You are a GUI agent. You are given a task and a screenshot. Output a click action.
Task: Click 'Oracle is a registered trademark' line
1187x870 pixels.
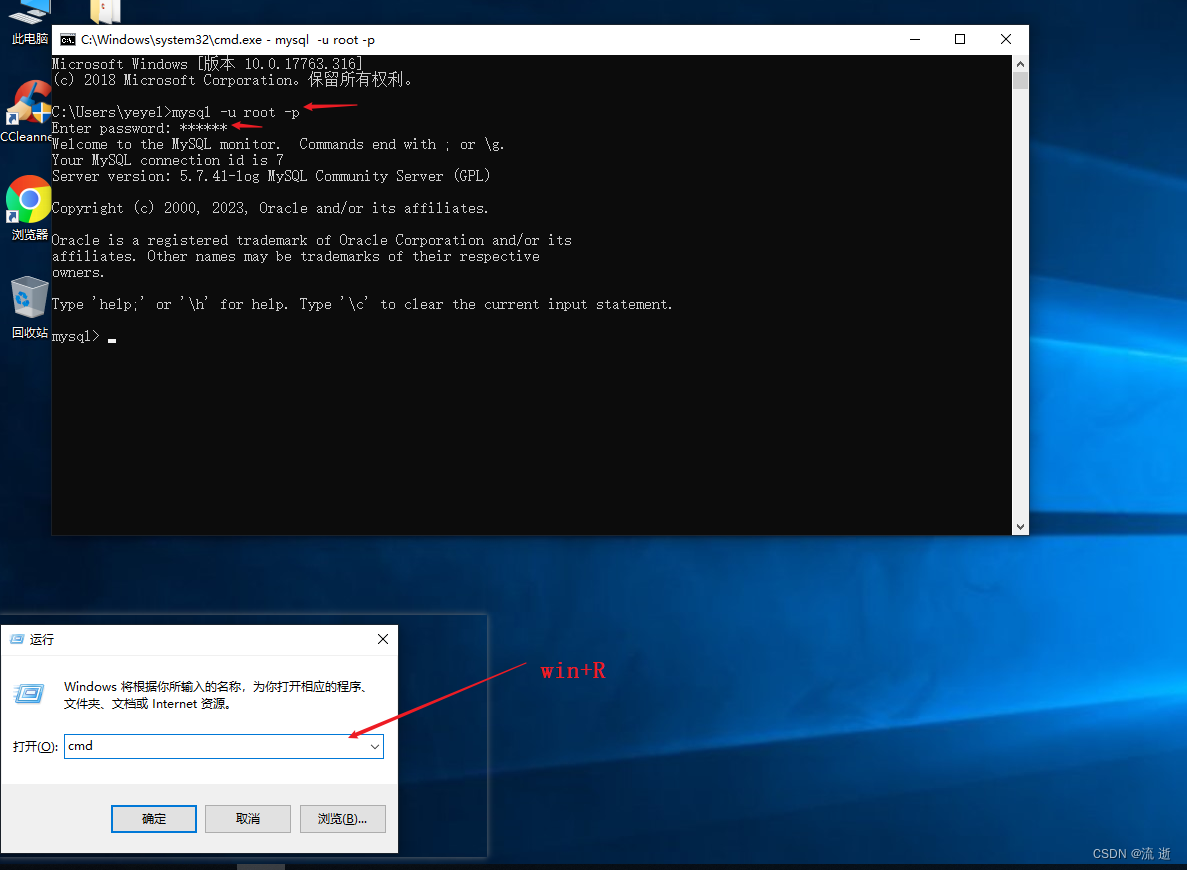[x=312, y=240]
